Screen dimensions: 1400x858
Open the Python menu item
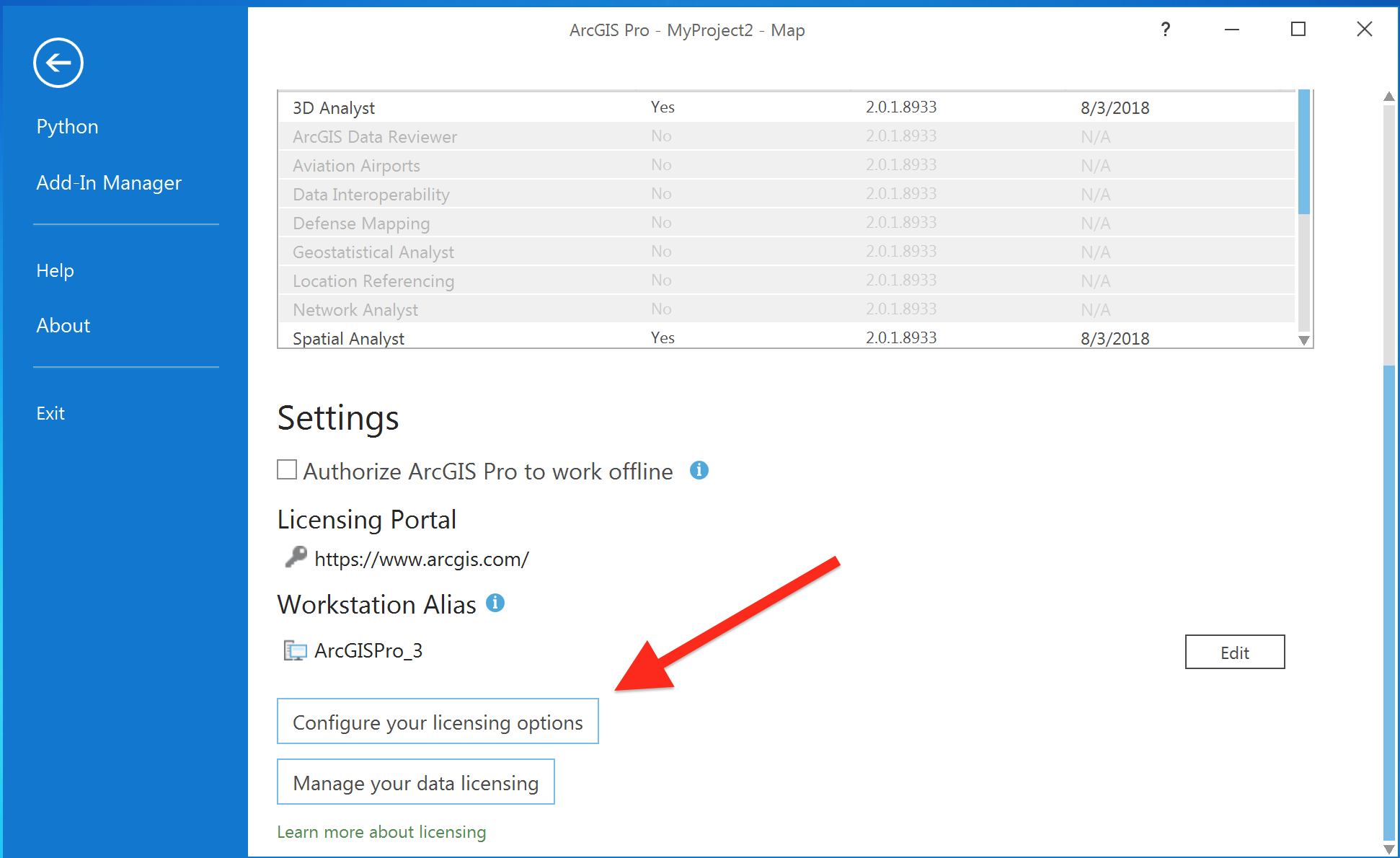point(67,126)
